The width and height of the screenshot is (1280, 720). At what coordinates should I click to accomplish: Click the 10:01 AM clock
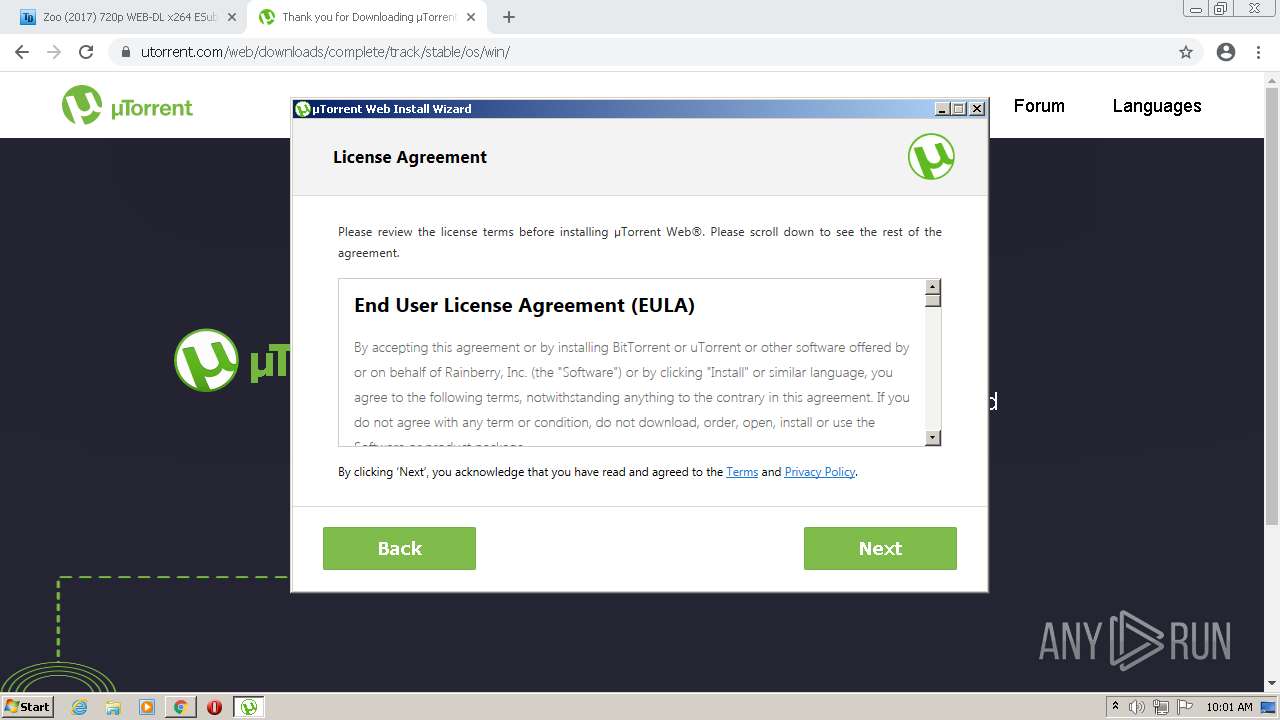1229,707
